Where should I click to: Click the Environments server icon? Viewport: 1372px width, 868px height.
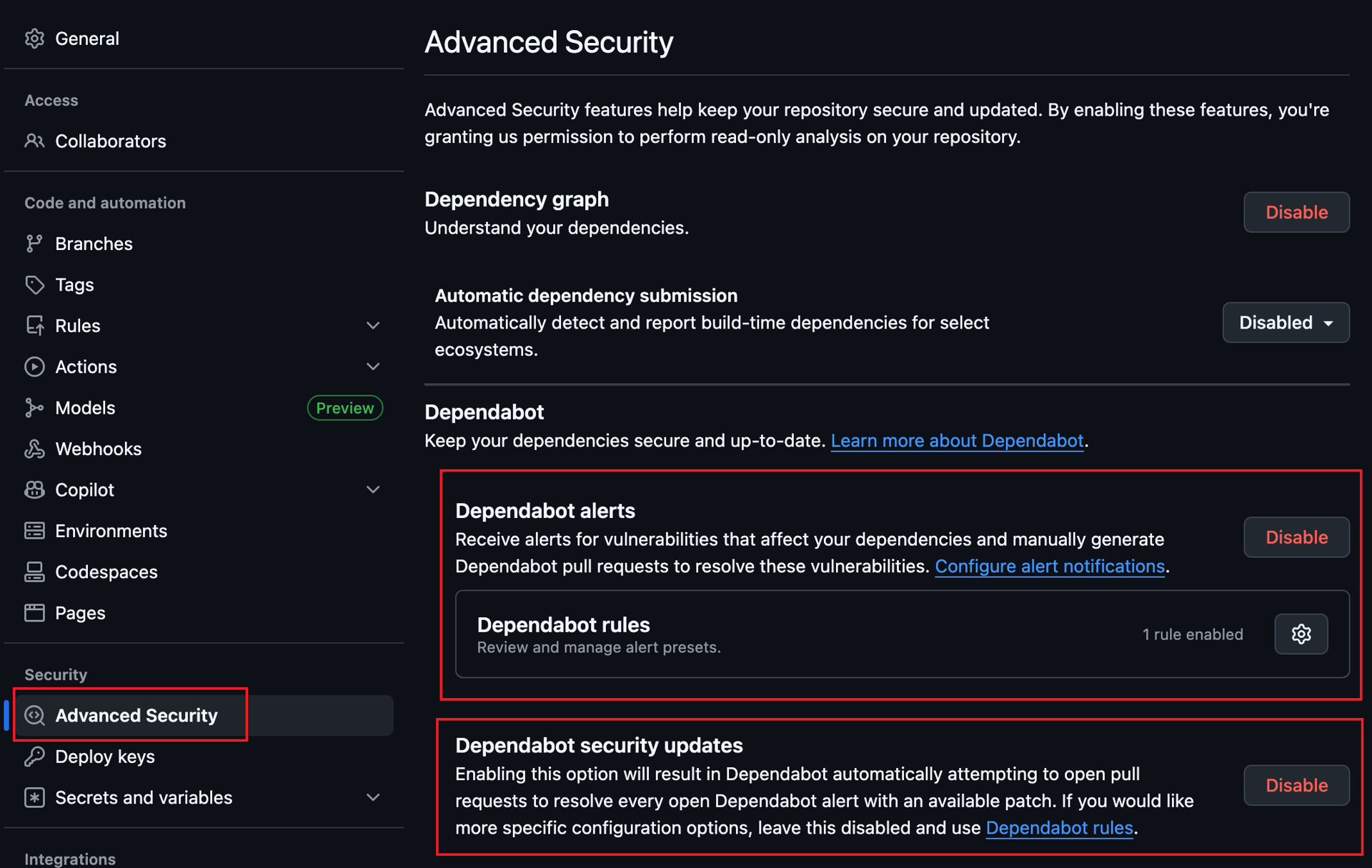point(34,531)
